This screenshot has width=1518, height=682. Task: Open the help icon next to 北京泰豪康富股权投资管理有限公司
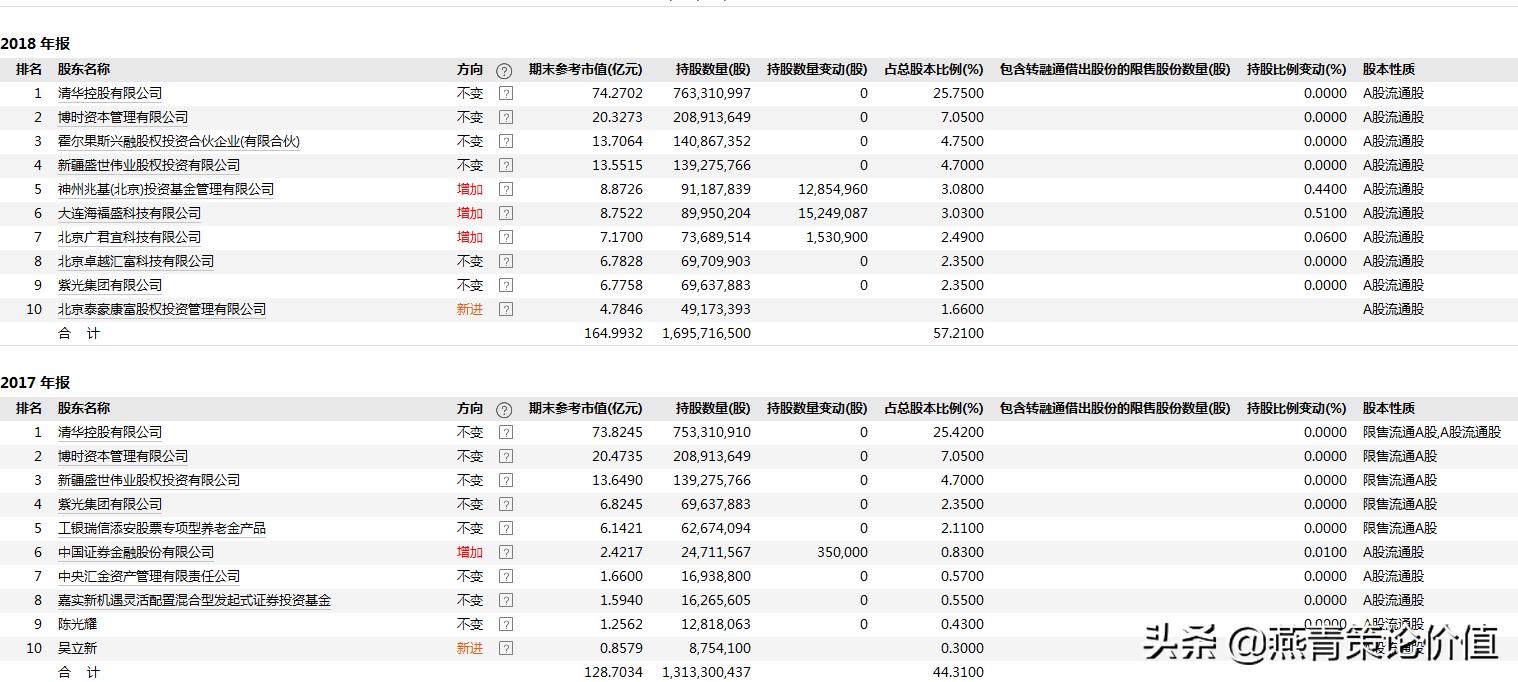pos(505,309)
